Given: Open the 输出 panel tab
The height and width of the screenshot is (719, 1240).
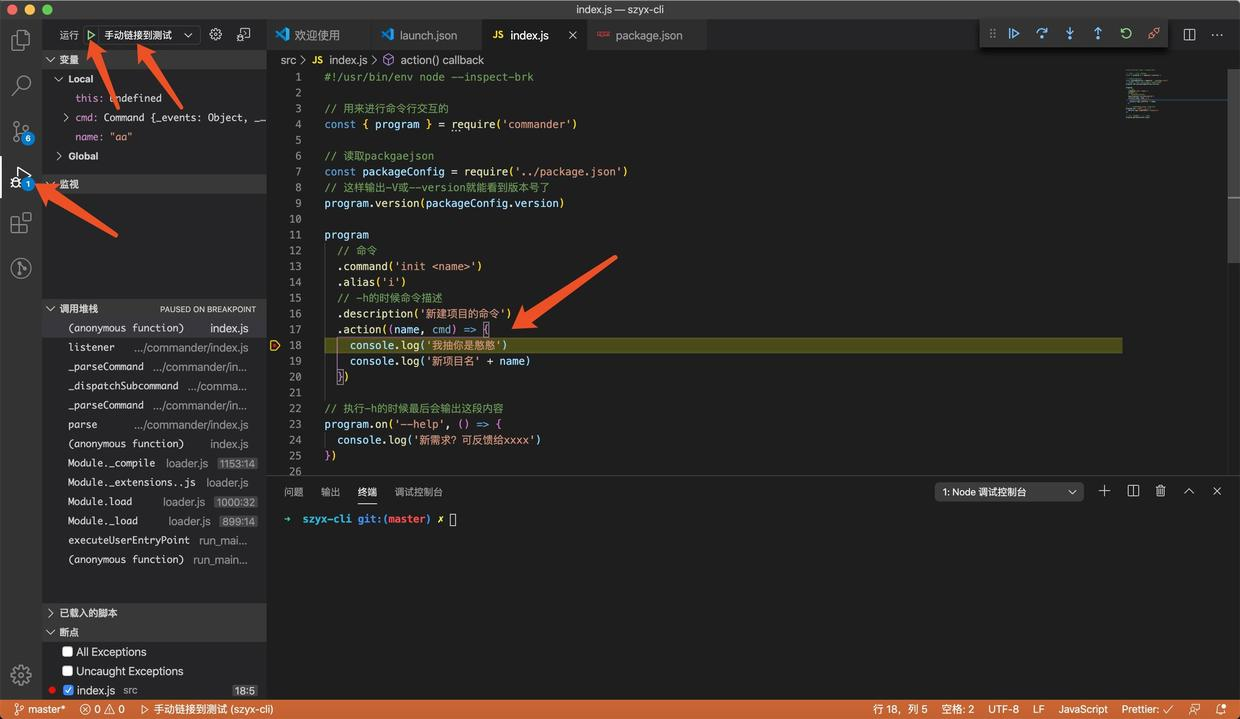Looking at the screenshot, I should (x=330, y=492).
